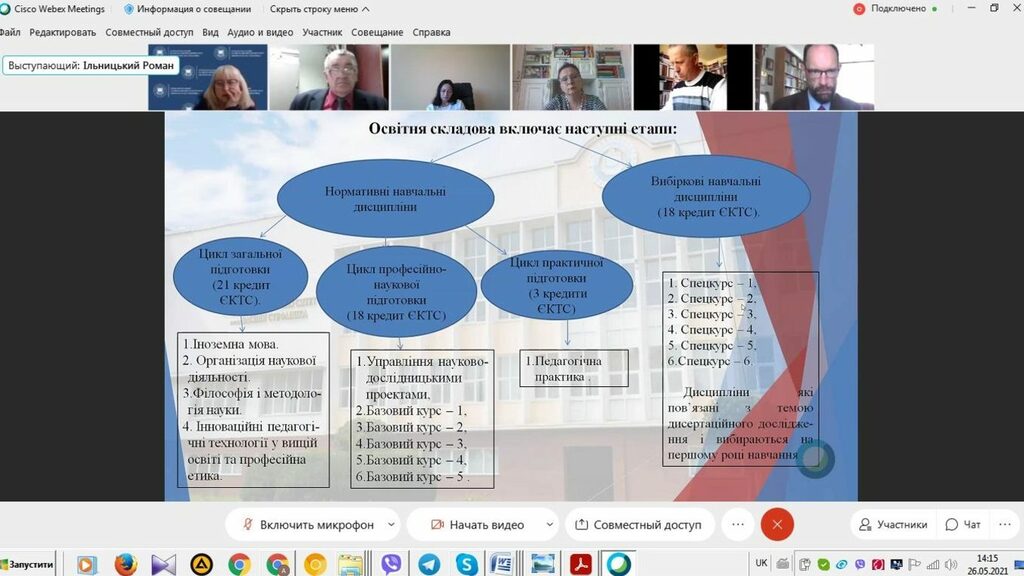
Task: Select the bearded man's video thumbnail
Action: click(x=814, y=77)
